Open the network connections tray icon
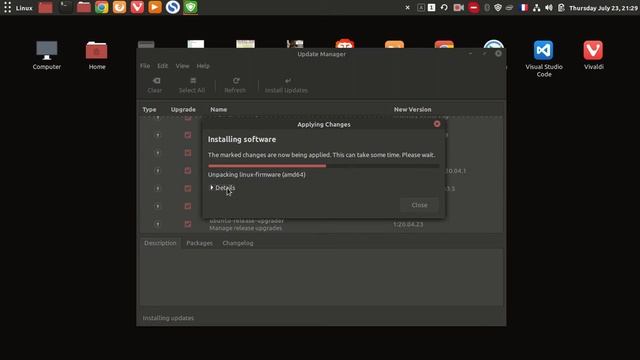Viewport: 640px width, 360px height. coord(536,7)
